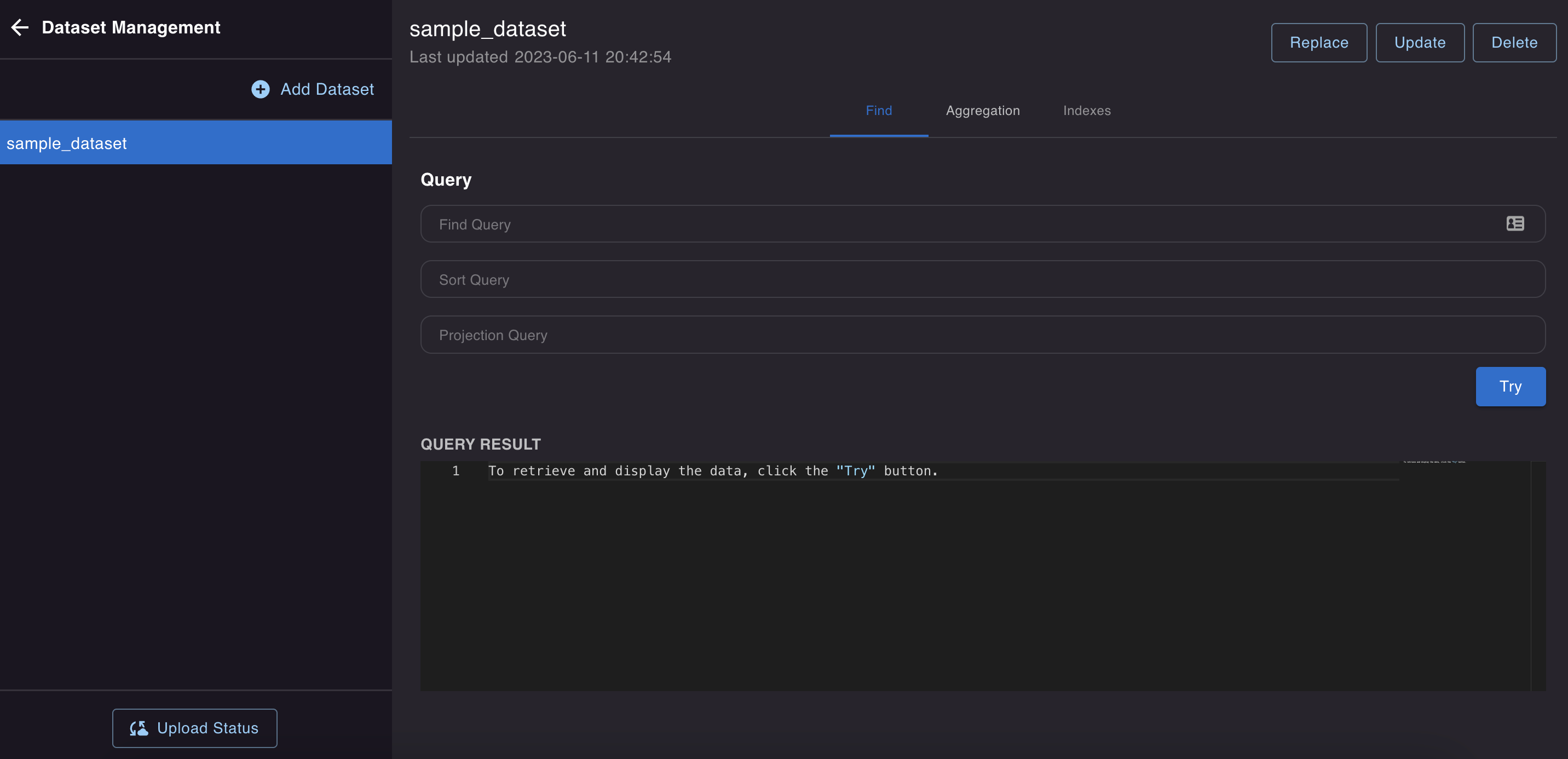
Task: Select sample_dataset in the sidebar
Action: [x=196, y=142]
